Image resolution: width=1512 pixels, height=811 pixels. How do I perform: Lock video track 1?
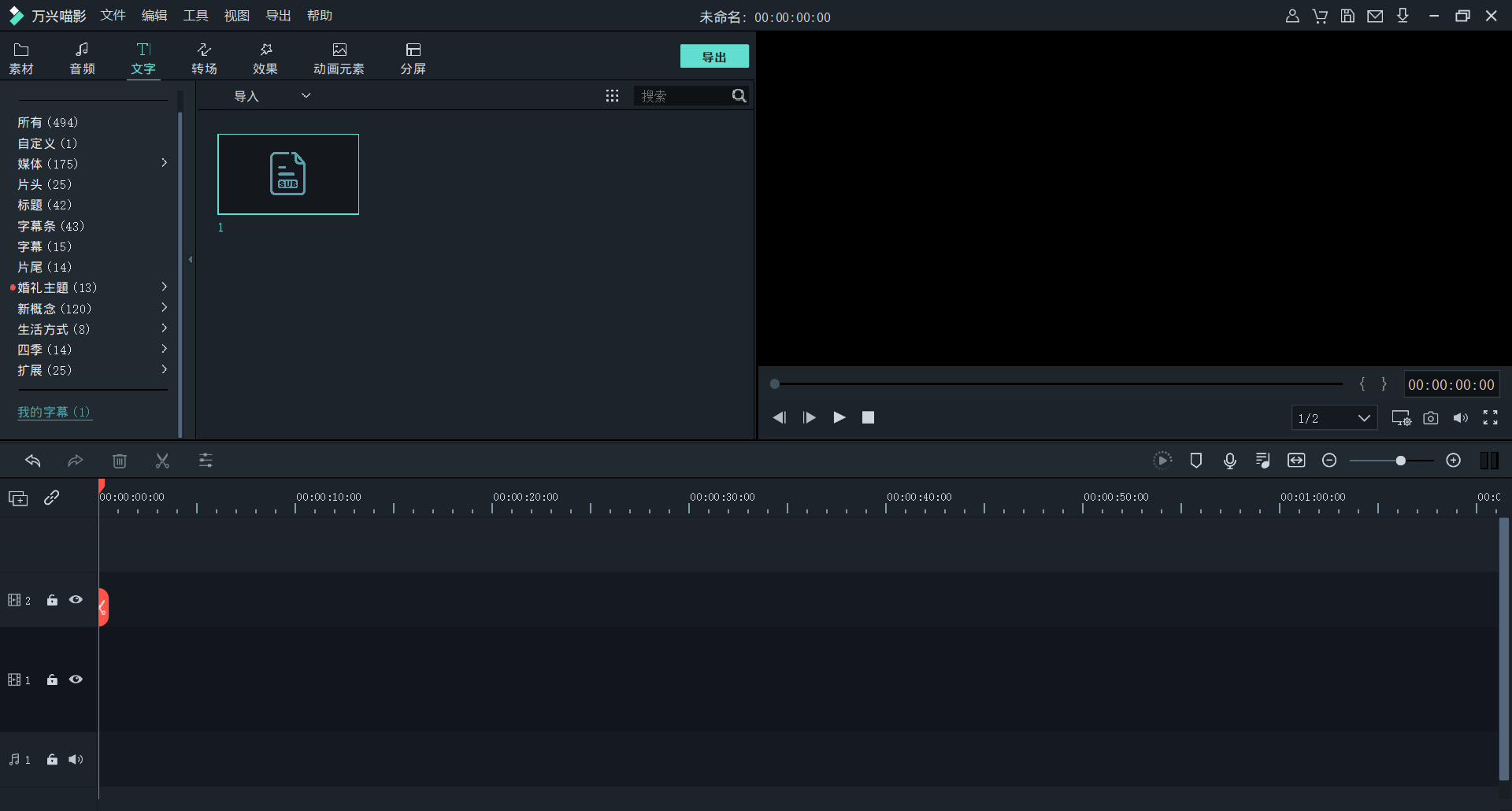(52, 680)
